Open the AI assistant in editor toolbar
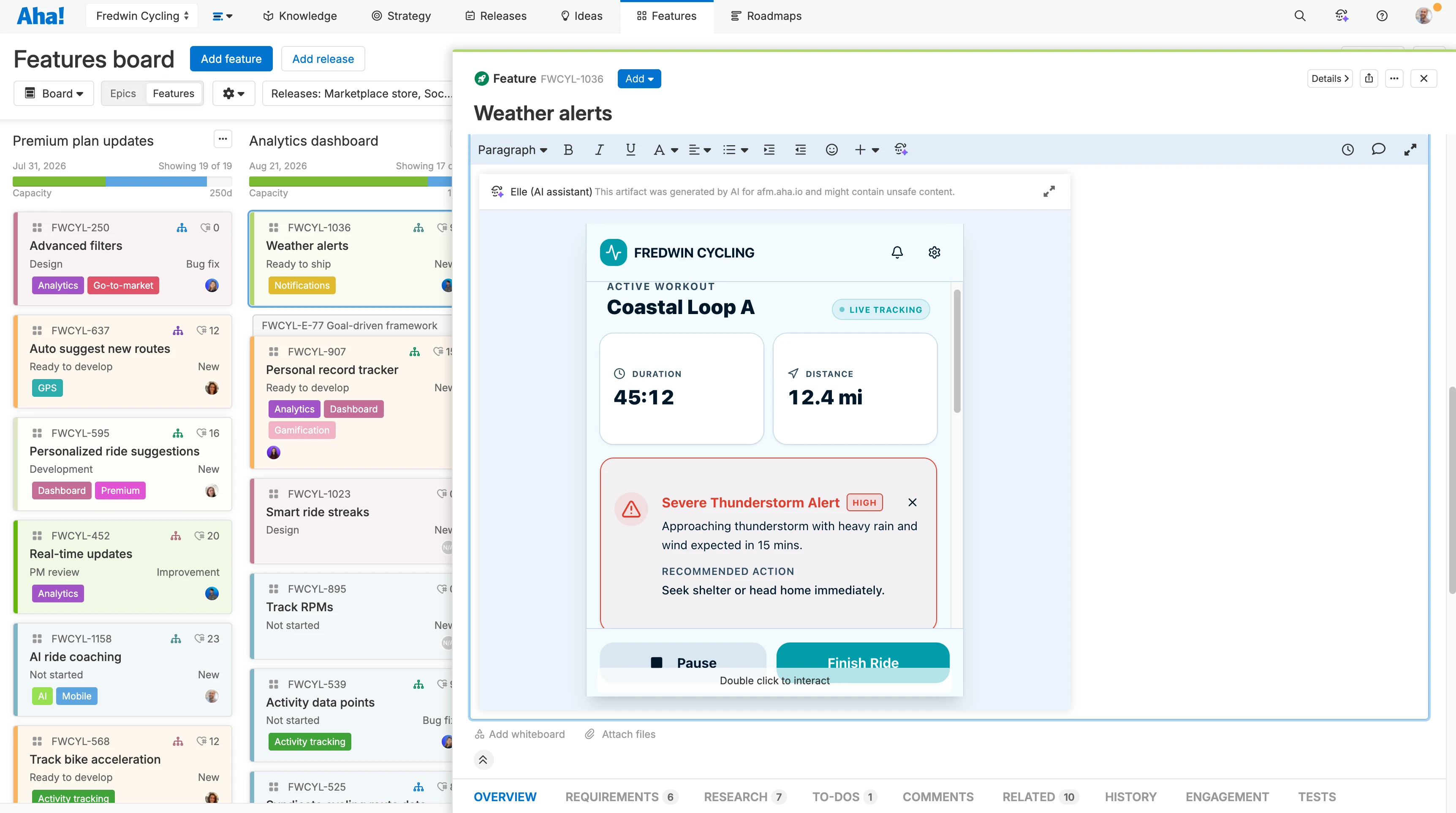Screen dimensions: 1456x813 901,150
